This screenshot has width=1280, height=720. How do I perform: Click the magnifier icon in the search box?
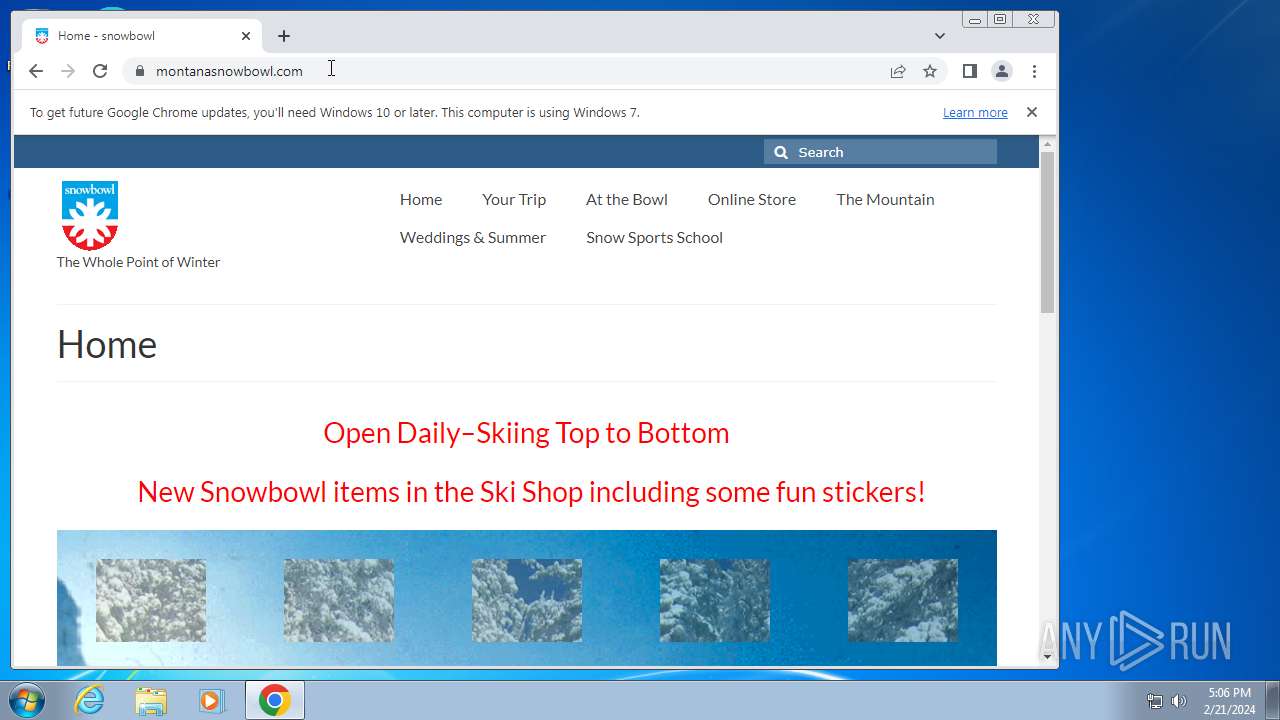tap(781, 152)
